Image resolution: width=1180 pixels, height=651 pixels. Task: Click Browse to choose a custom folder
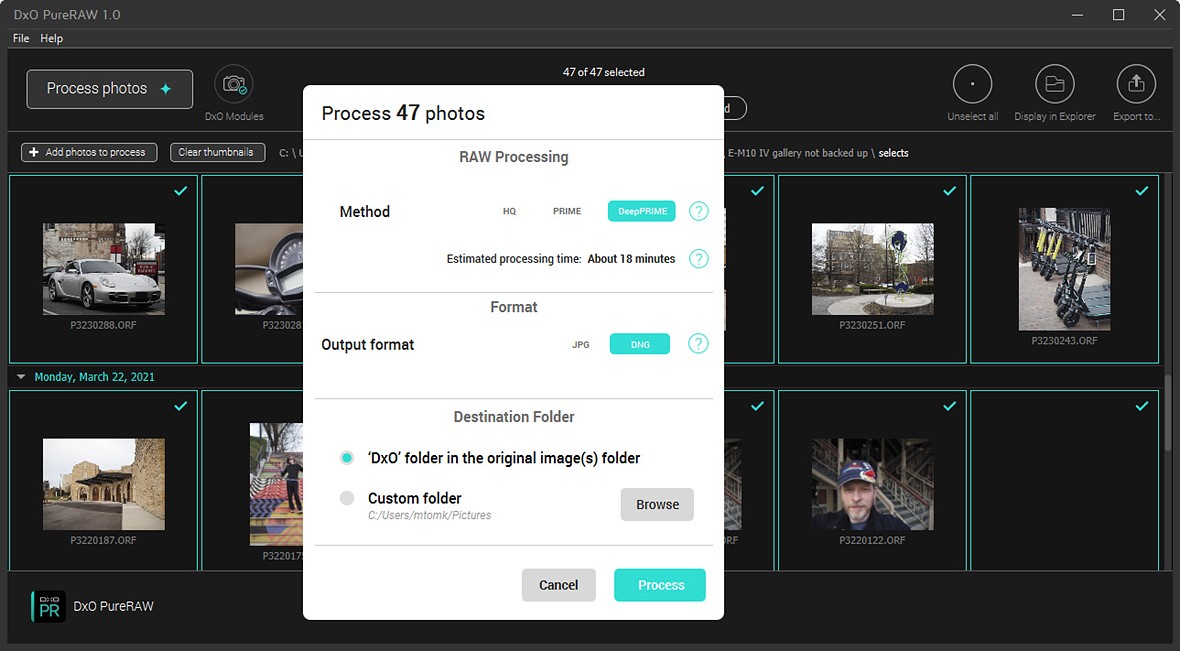pyautogui.click(x=657, y=505)
